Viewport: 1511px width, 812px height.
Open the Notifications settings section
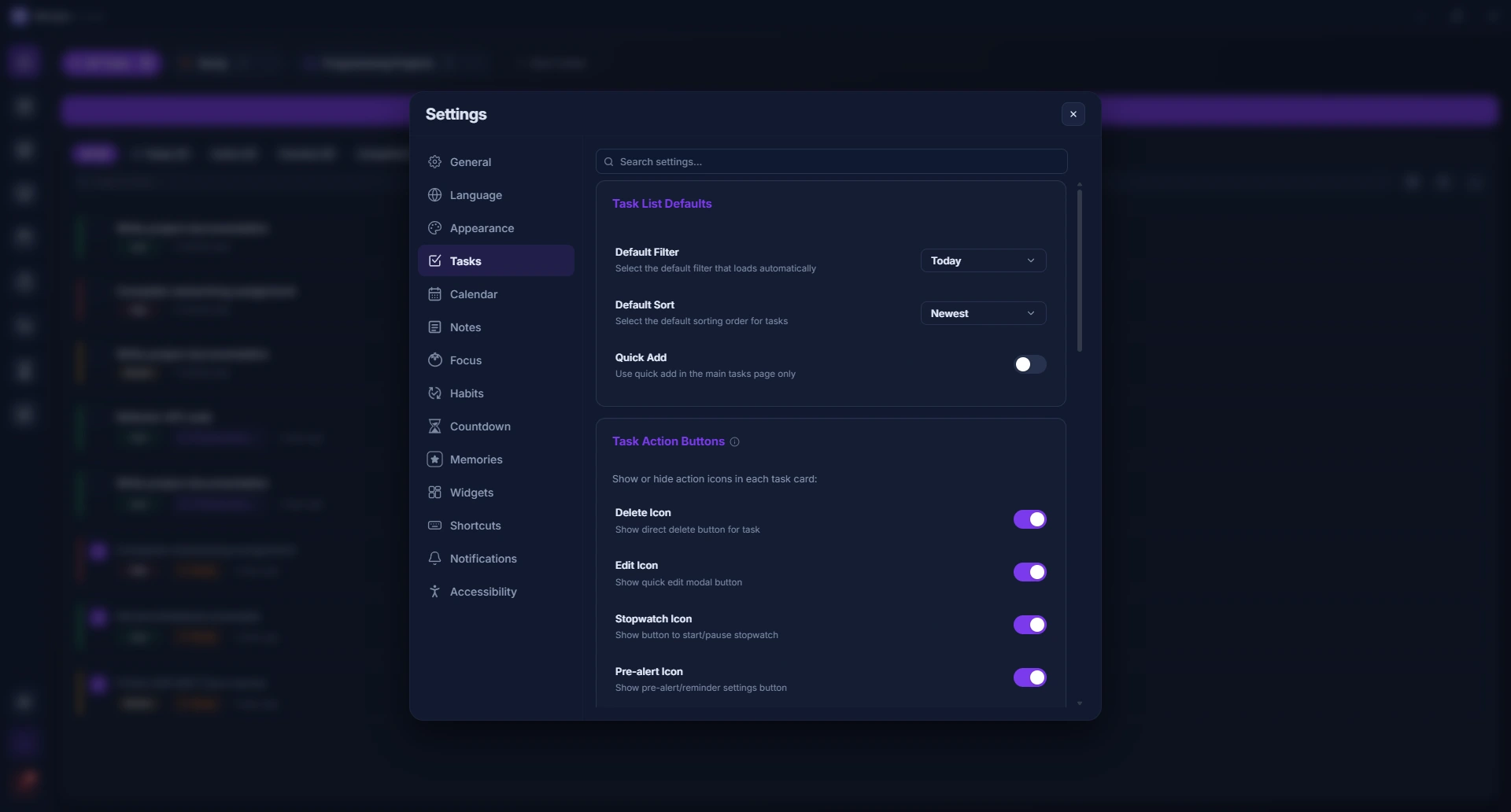pos(496,559)
